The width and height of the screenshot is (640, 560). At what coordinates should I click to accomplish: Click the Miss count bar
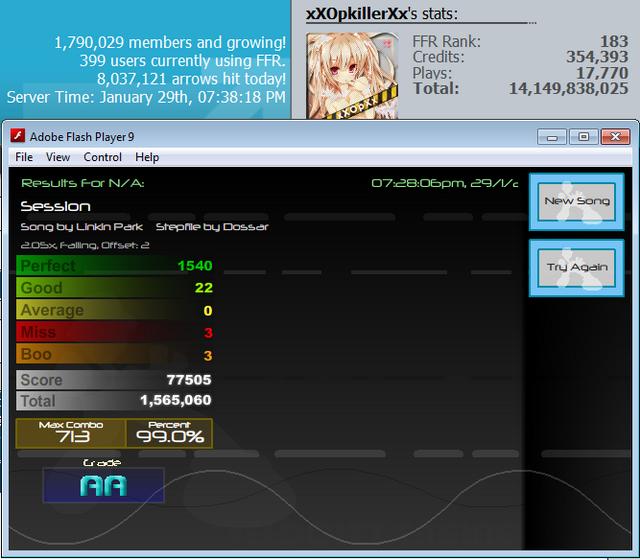pyautogui.click(x=115, y=332)
